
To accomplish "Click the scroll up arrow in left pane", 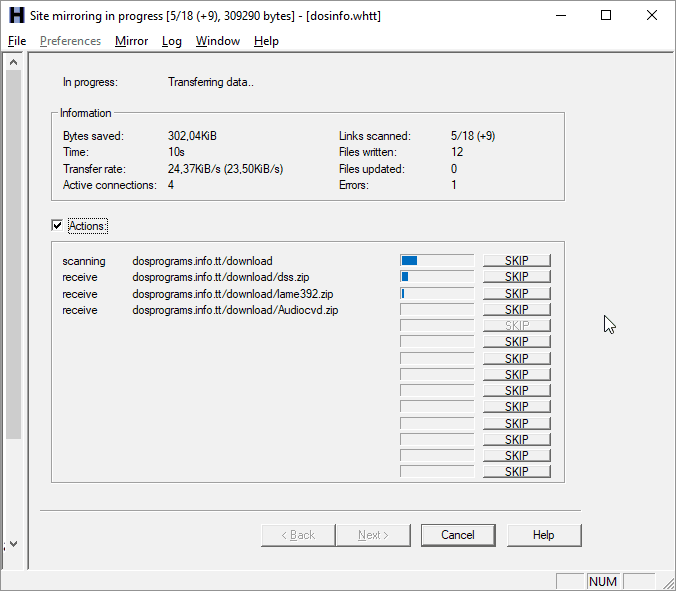I will click(x=13, y=63).
